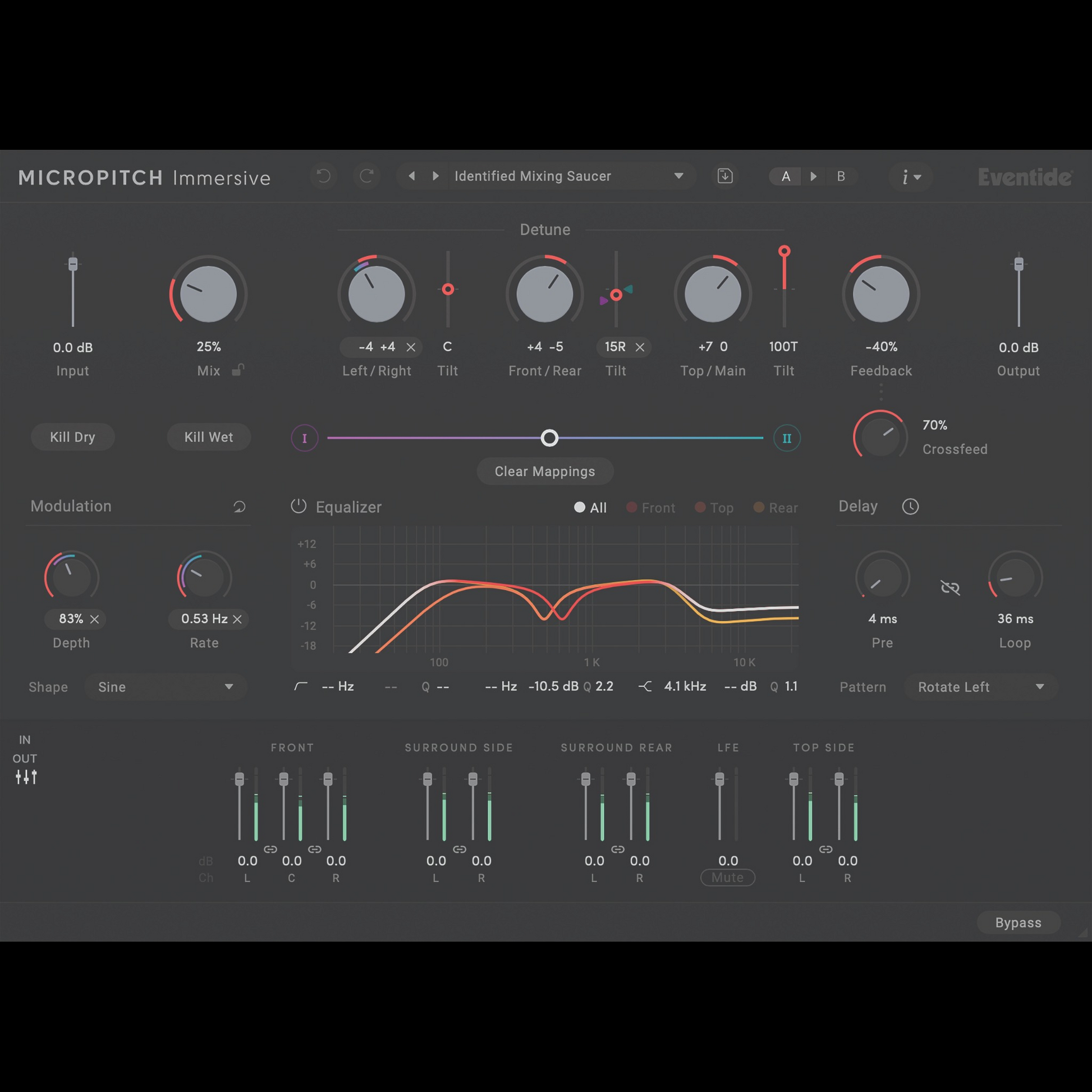Click the ribbon slider handle
The width and height of the screenshot is (1092, 1092).
click(x=549, y=438)
